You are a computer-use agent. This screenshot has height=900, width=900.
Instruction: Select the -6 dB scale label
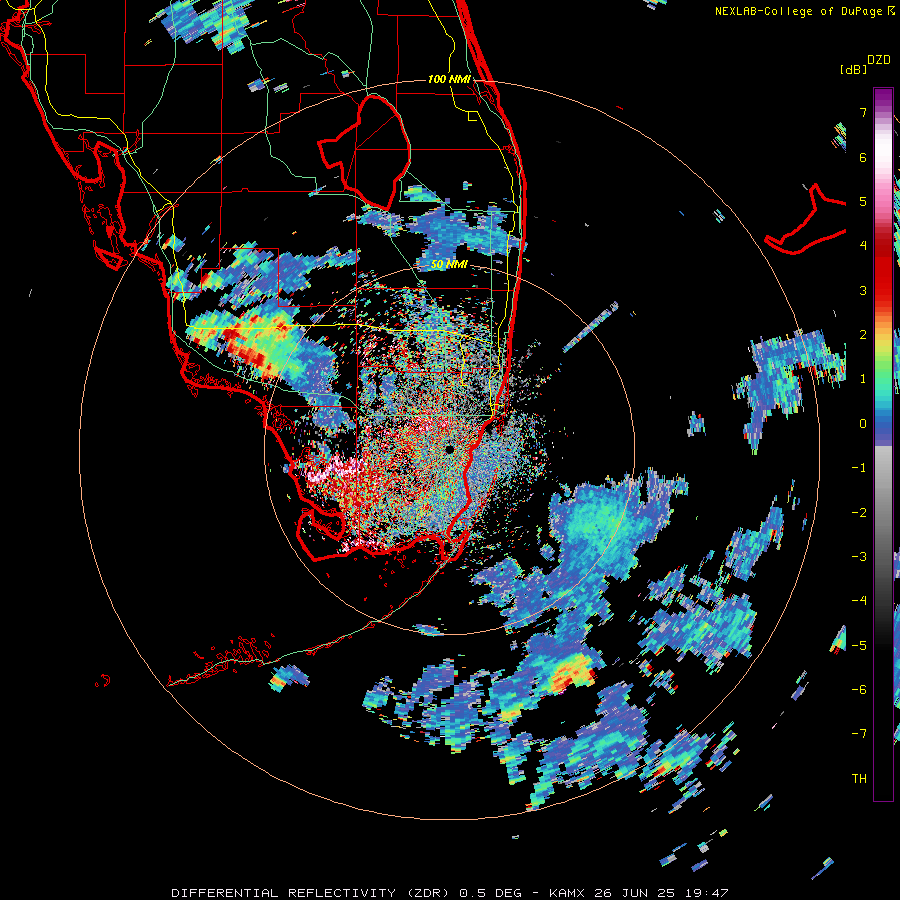[859, 690]
